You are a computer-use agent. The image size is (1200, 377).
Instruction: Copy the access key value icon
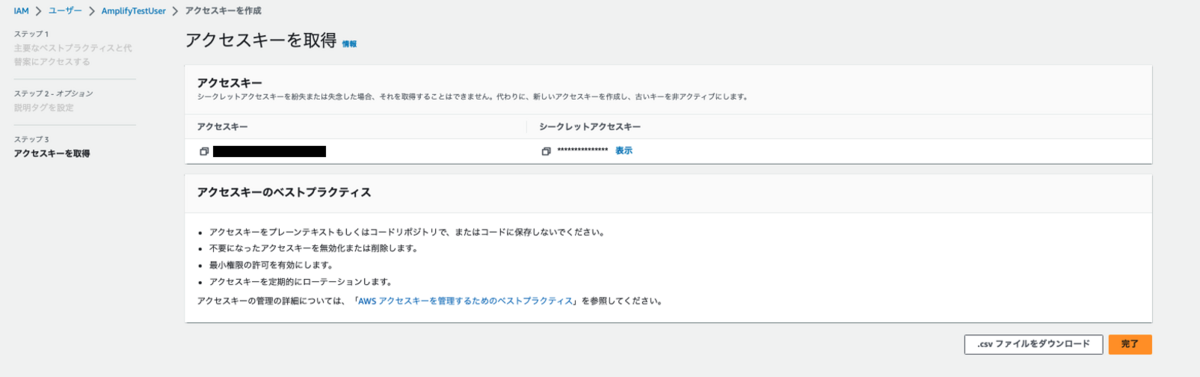[x=203, y=151]
